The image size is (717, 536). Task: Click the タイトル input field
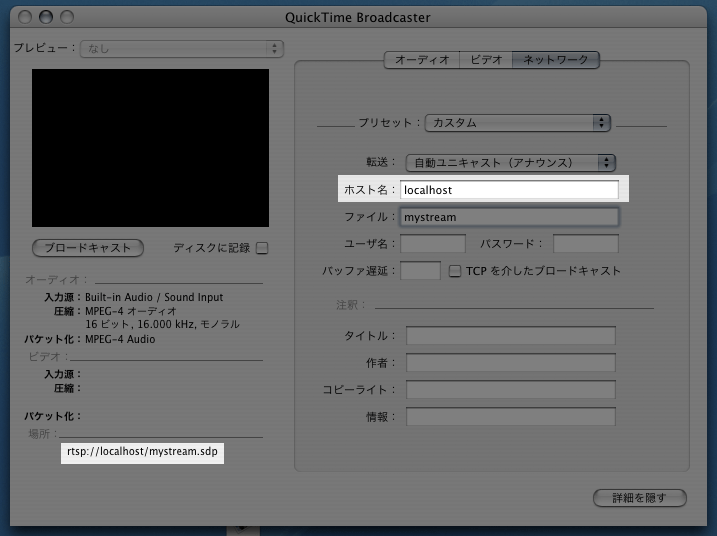[x=511, y=335]
